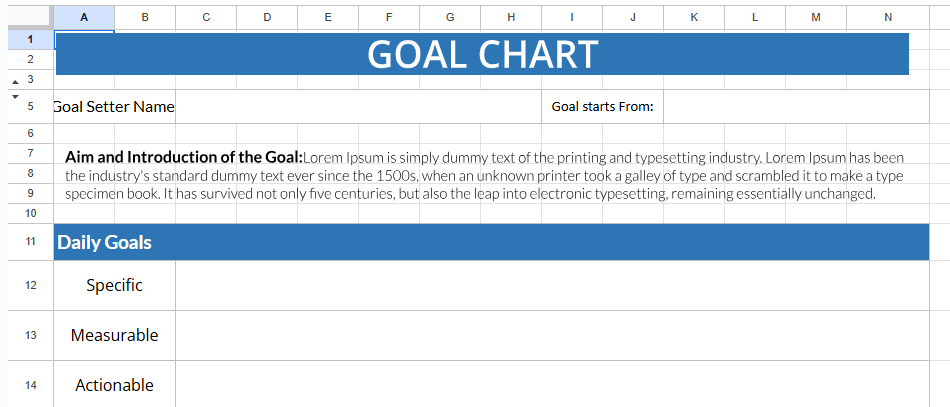The image size is (950, 407).
Task: Click column N header
Action: point(888,17)
